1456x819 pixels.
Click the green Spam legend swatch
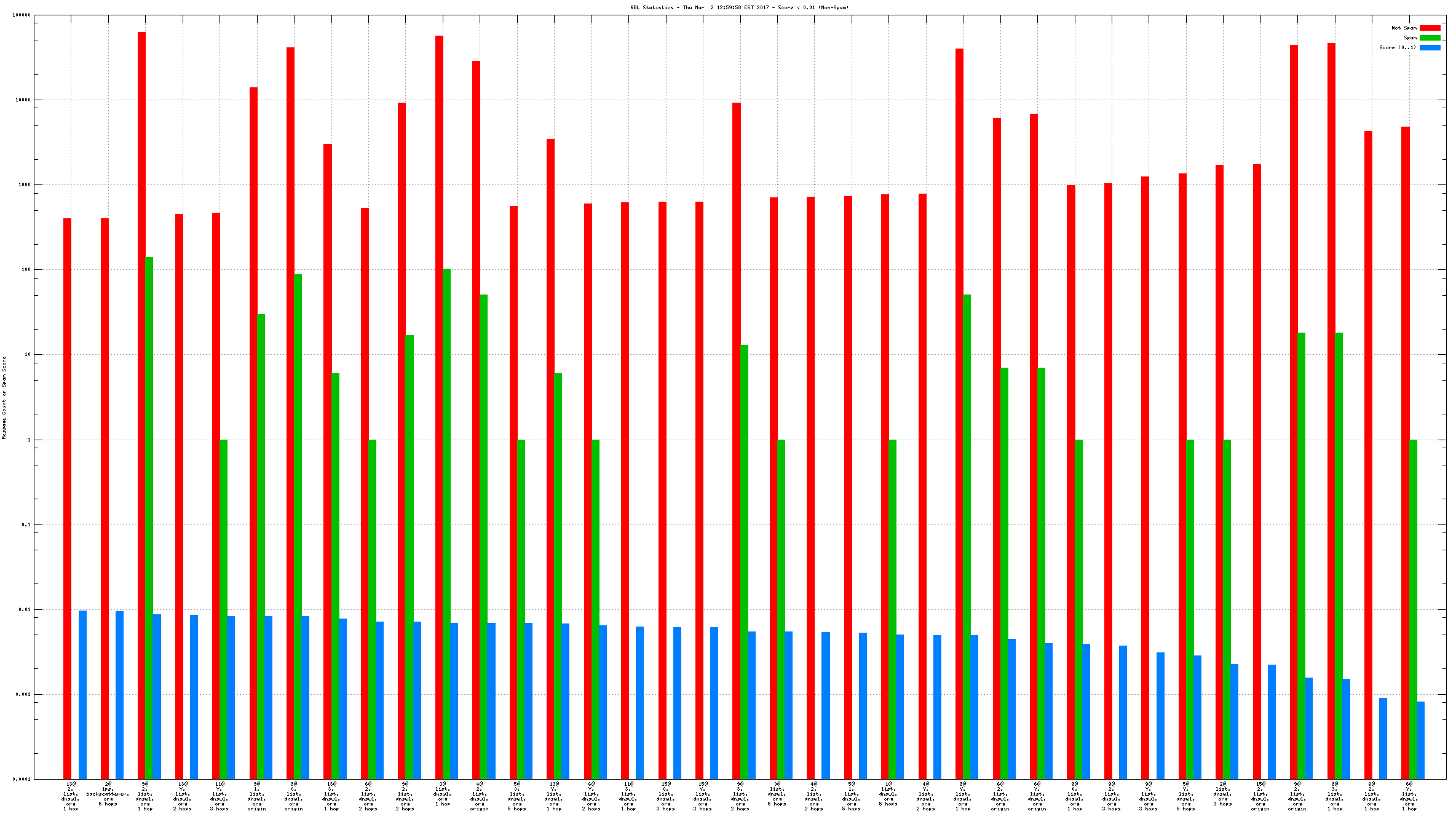click(1430, 38)
